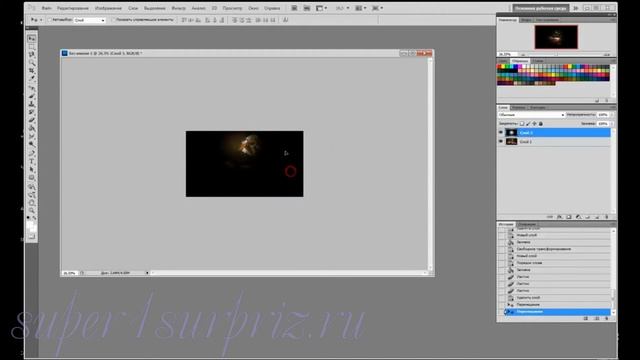
Task: Open the layer opacity slider arrow
Action: click(611, 115)
